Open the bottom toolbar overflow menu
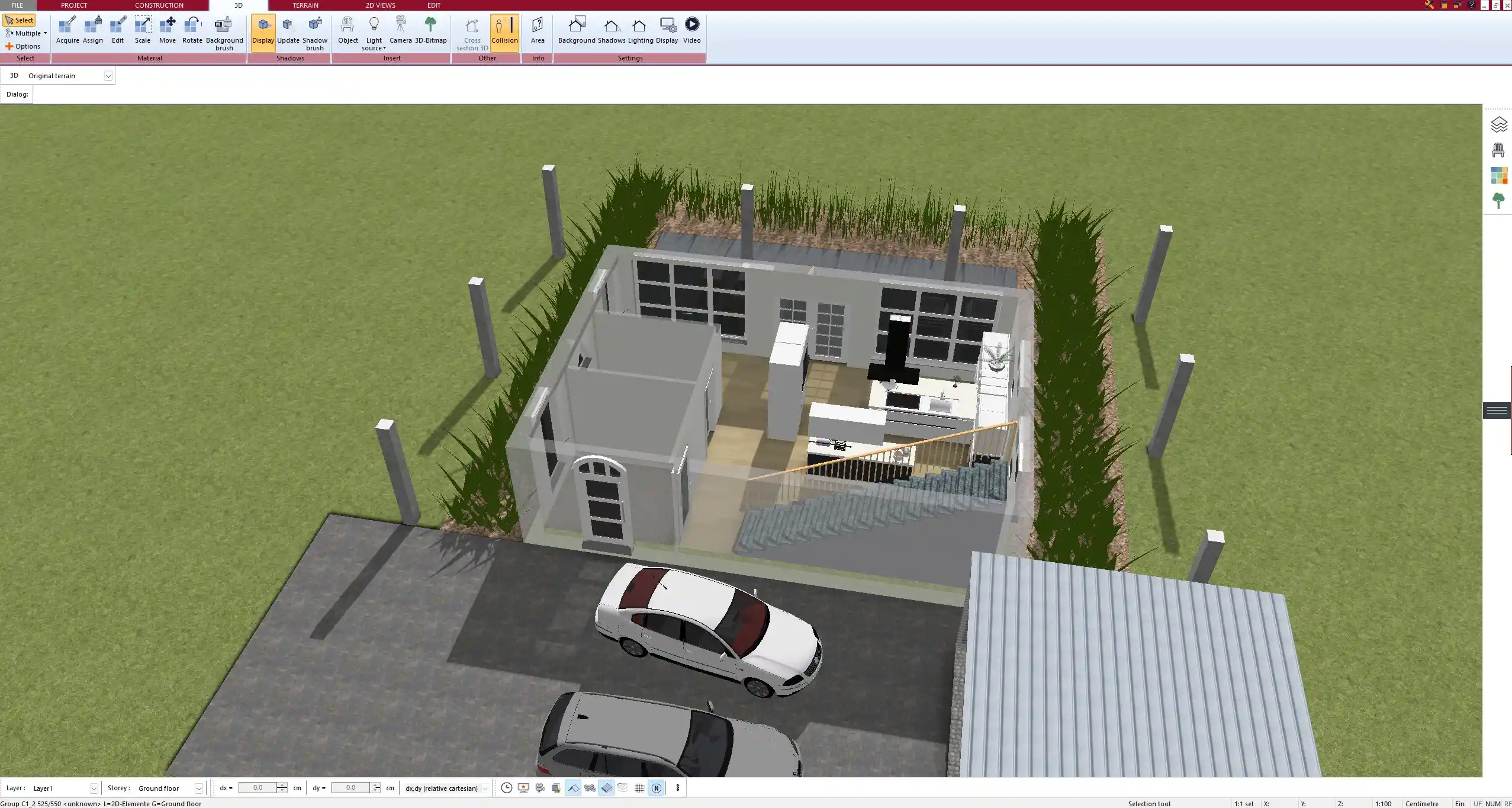 point(678,788)
